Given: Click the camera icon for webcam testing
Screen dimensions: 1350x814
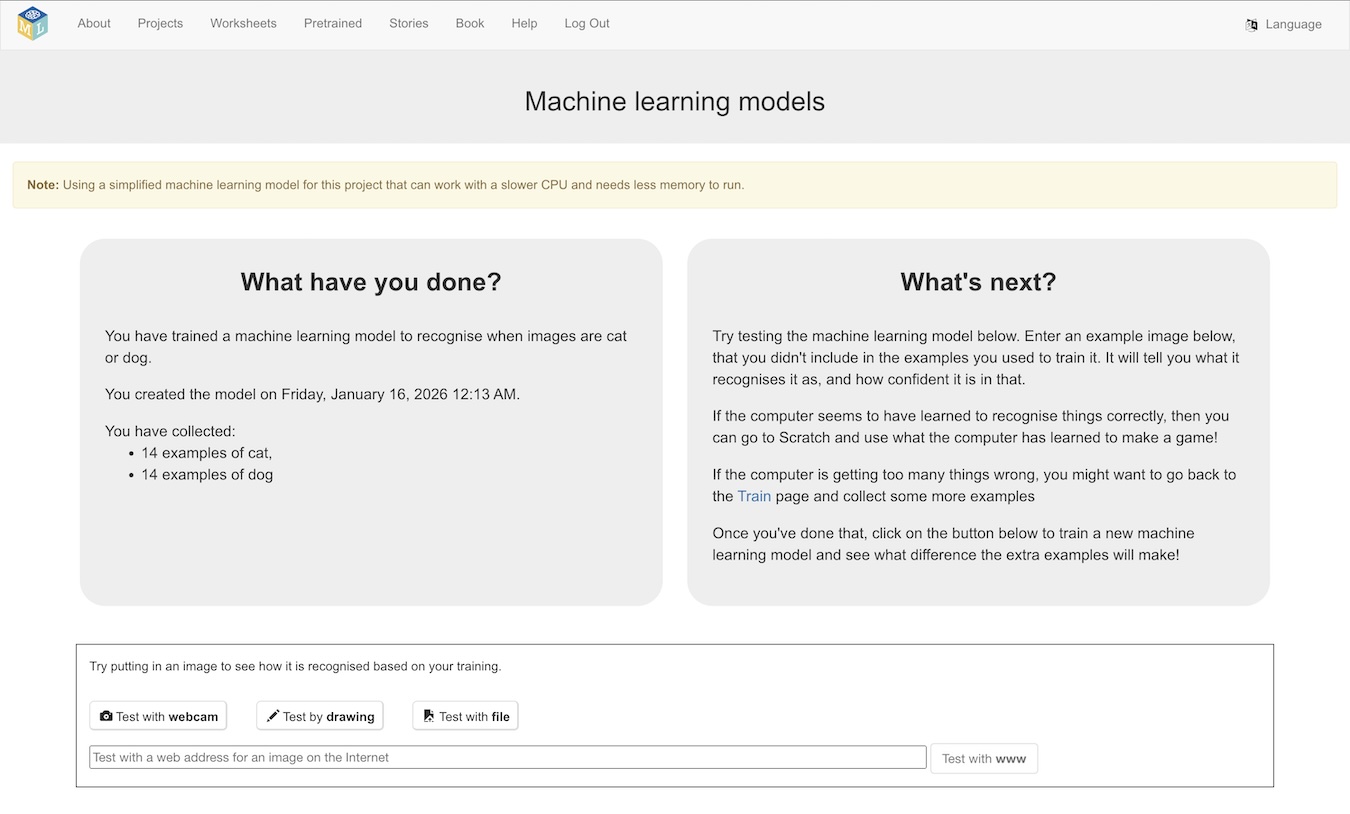Looking at the screenshot, I should pyautogui.click(x=106, y=716).
